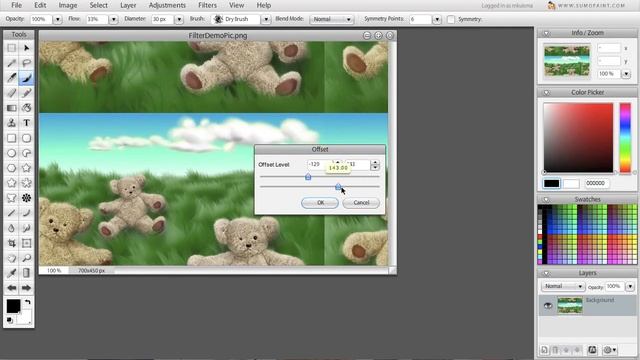The image size is (640, 360).
Task: Select the Blur drop tool
Action: pos(11,228)
